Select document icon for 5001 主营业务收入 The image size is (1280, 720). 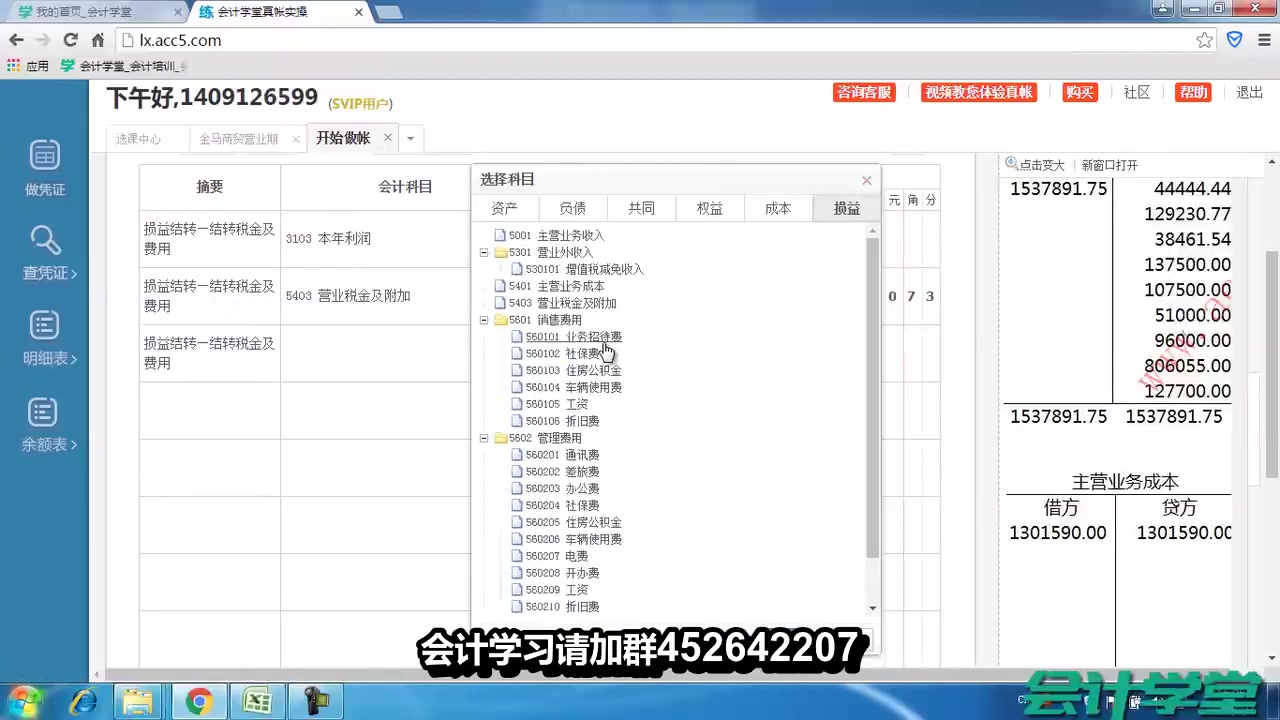click(500, 236)
